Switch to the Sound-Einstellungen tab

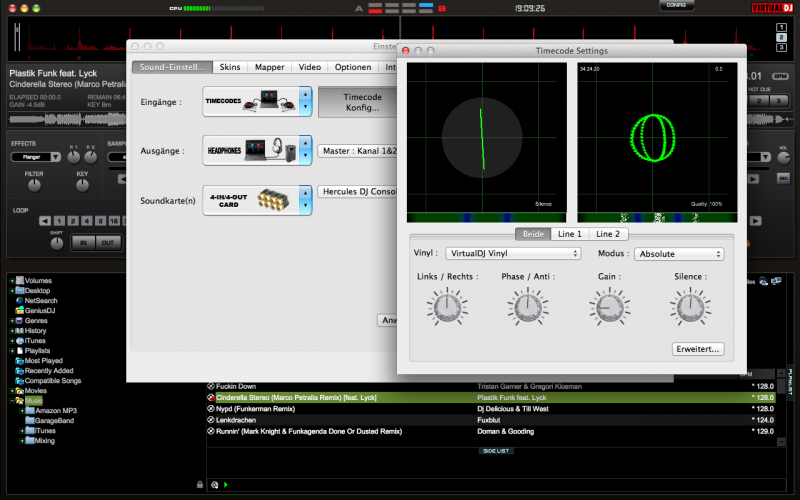[172, 67]
